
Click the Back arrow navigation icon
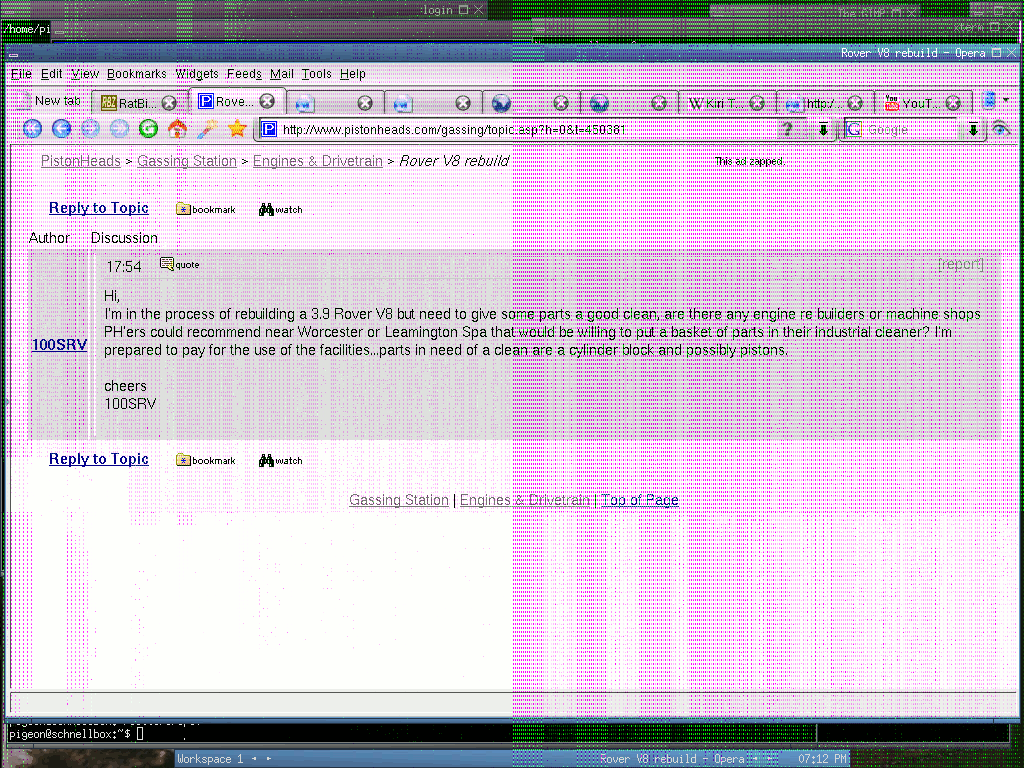click(61, 129)
